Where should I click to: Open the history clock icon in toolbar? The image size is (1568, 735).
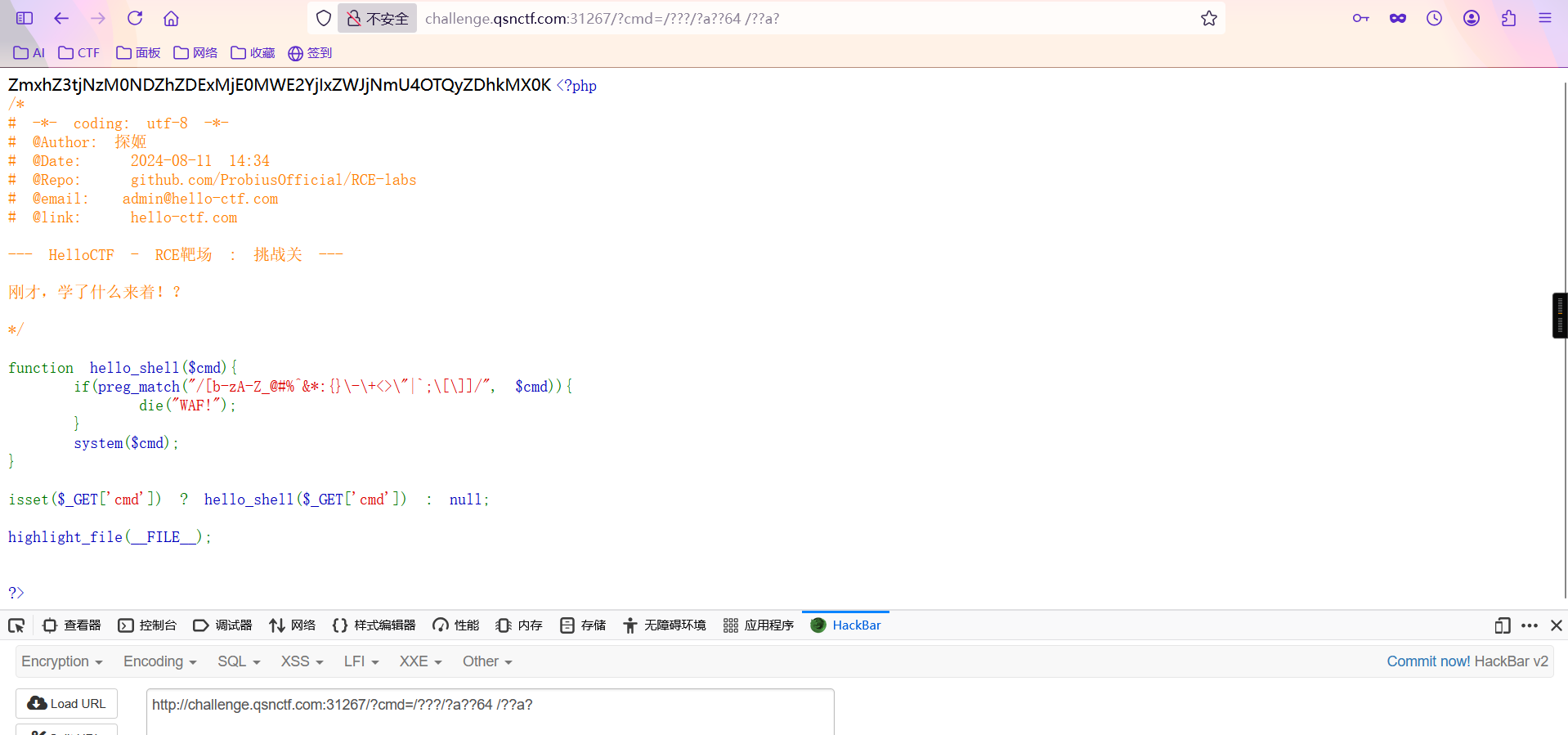tap(1434, 18)
